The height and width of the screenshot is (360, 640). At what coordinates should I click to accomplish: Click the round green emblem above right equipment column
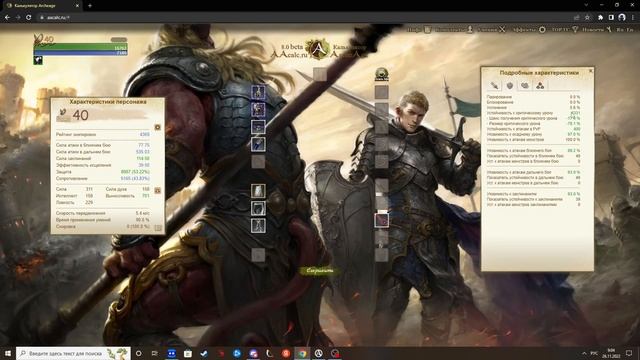(381, 74)
